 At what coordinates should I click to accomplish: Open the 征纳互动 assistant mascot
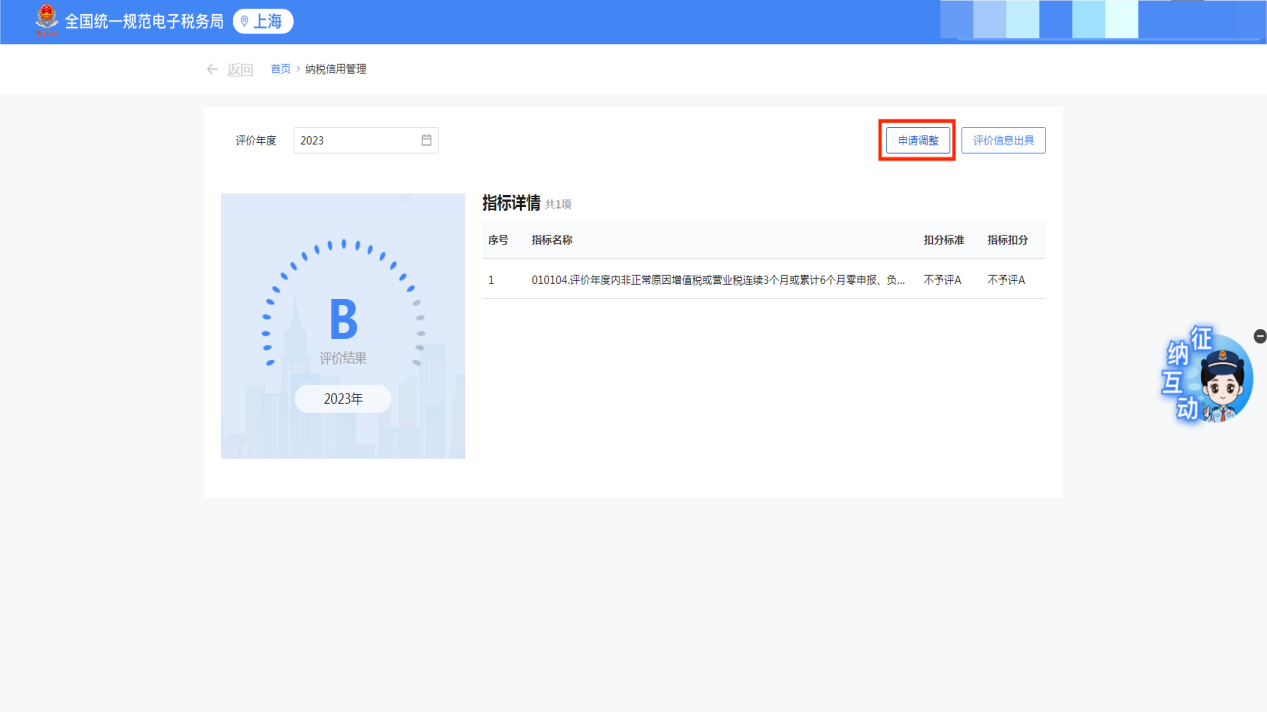click(x=1210, y=376)
